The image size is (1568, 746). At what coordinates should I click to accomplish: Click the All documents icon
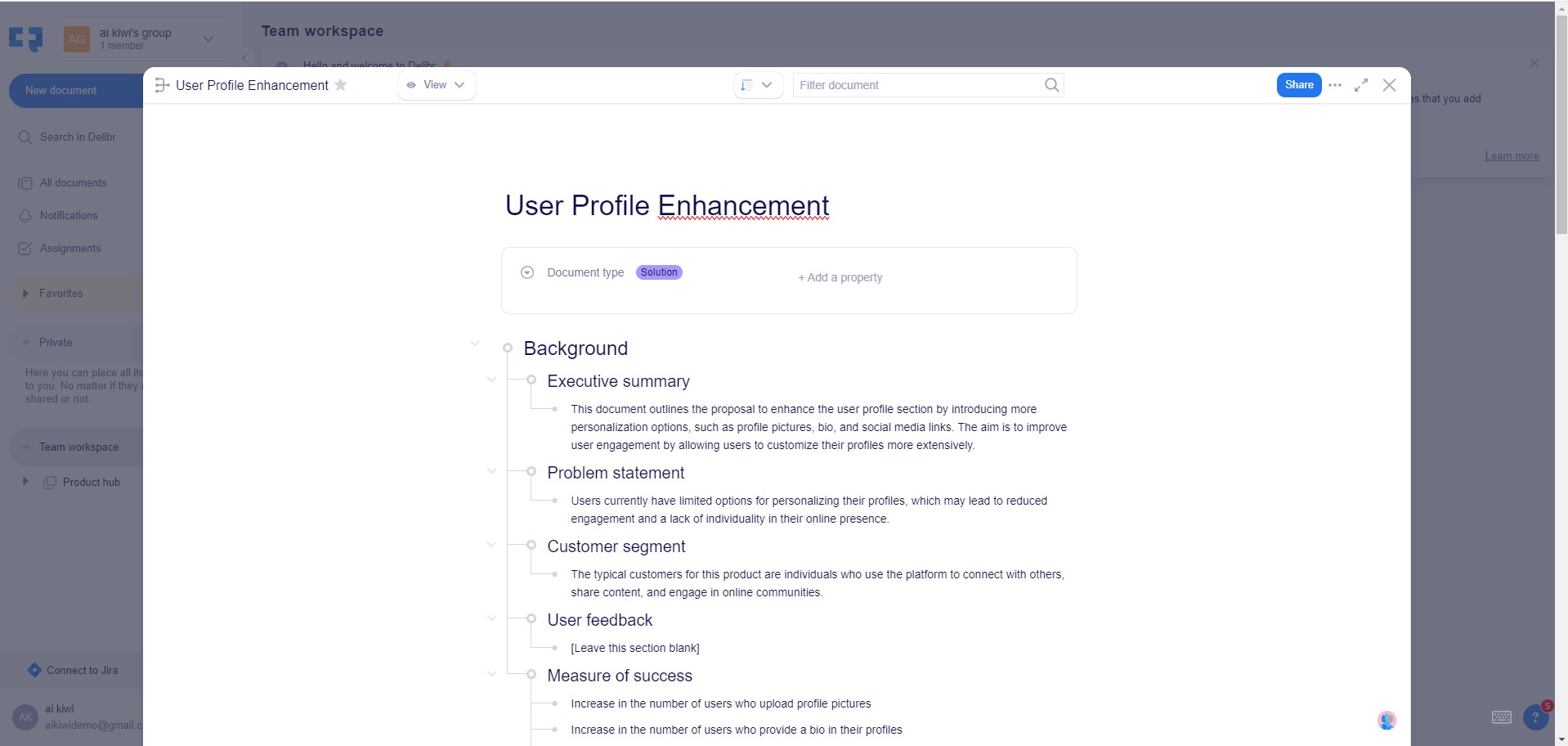coord(25,183)
